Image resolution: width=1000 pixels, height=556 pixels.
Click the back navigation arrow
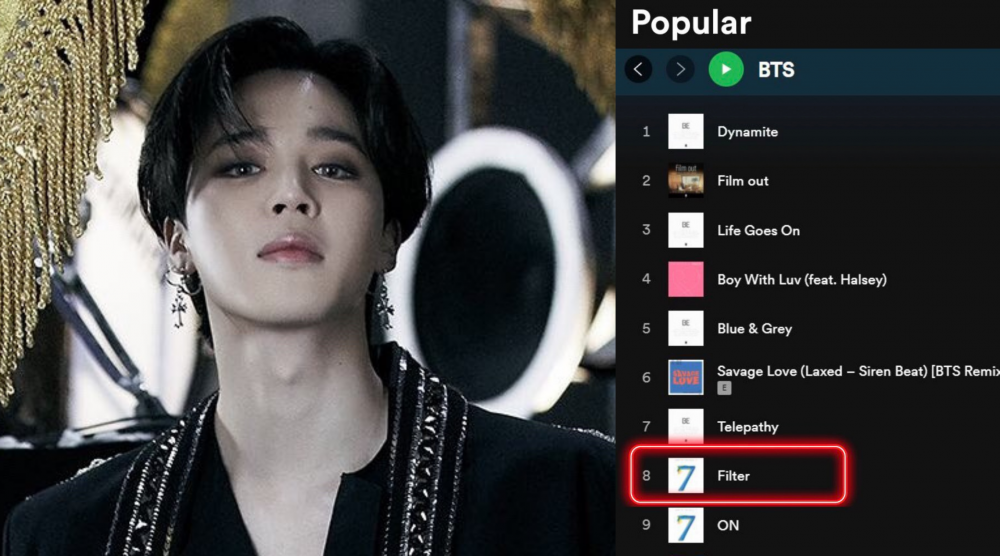pos(638,69)
